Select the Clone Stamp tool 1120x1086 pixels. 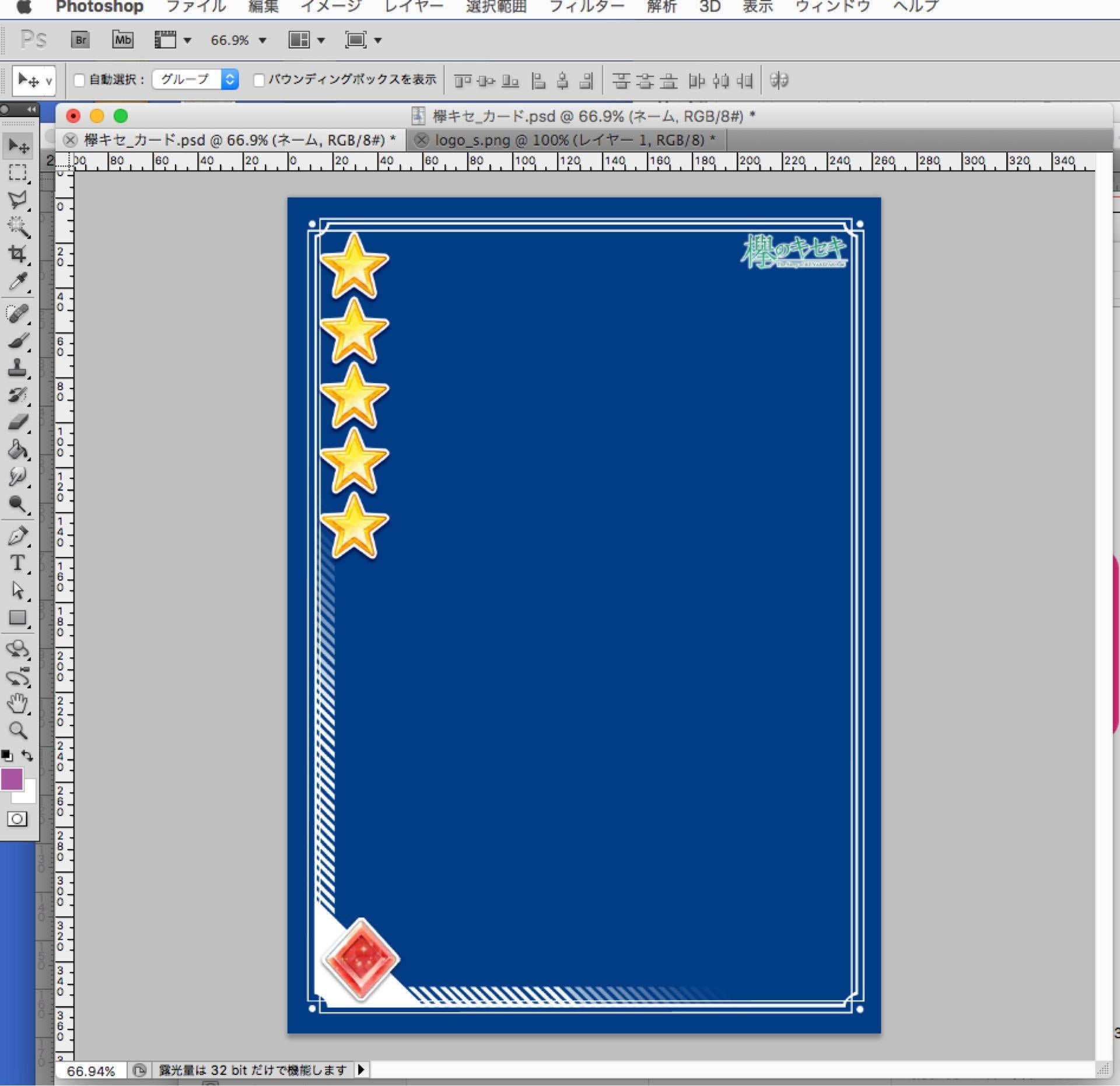click(18, 368)
